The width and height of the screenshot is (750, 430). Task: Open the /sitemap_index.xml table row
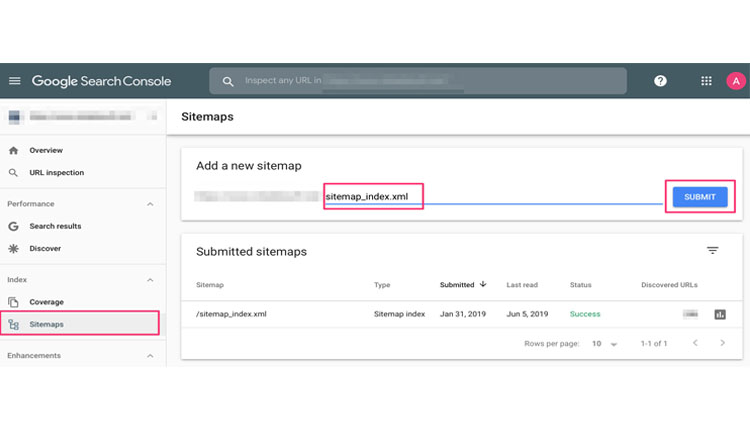[x=462, y=314]
